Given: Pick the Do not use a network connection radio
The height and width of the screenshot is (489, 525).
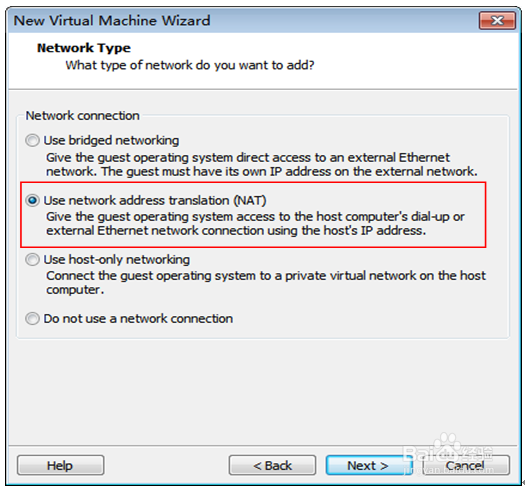Looking at the screenshot, I should pos(32,318).
